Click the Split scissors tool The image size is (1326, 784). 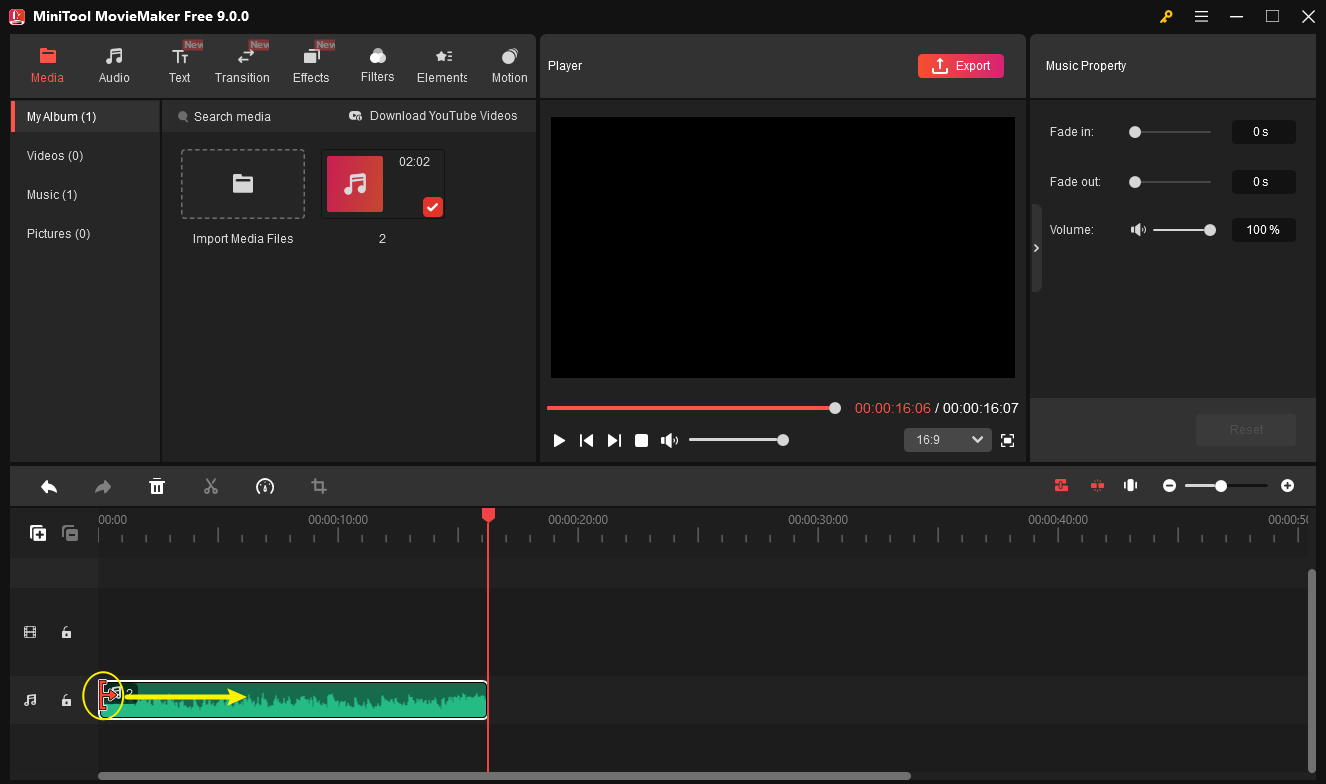(211, 486)
